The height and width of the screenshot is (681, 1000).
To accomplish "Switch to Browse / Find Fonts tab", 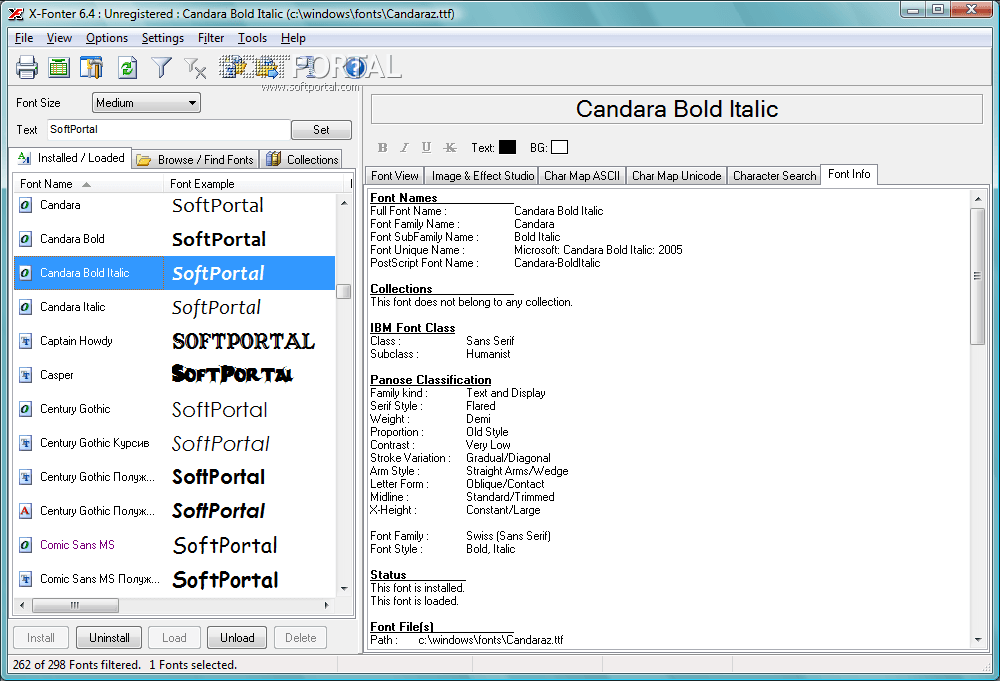I will (195, 159).
